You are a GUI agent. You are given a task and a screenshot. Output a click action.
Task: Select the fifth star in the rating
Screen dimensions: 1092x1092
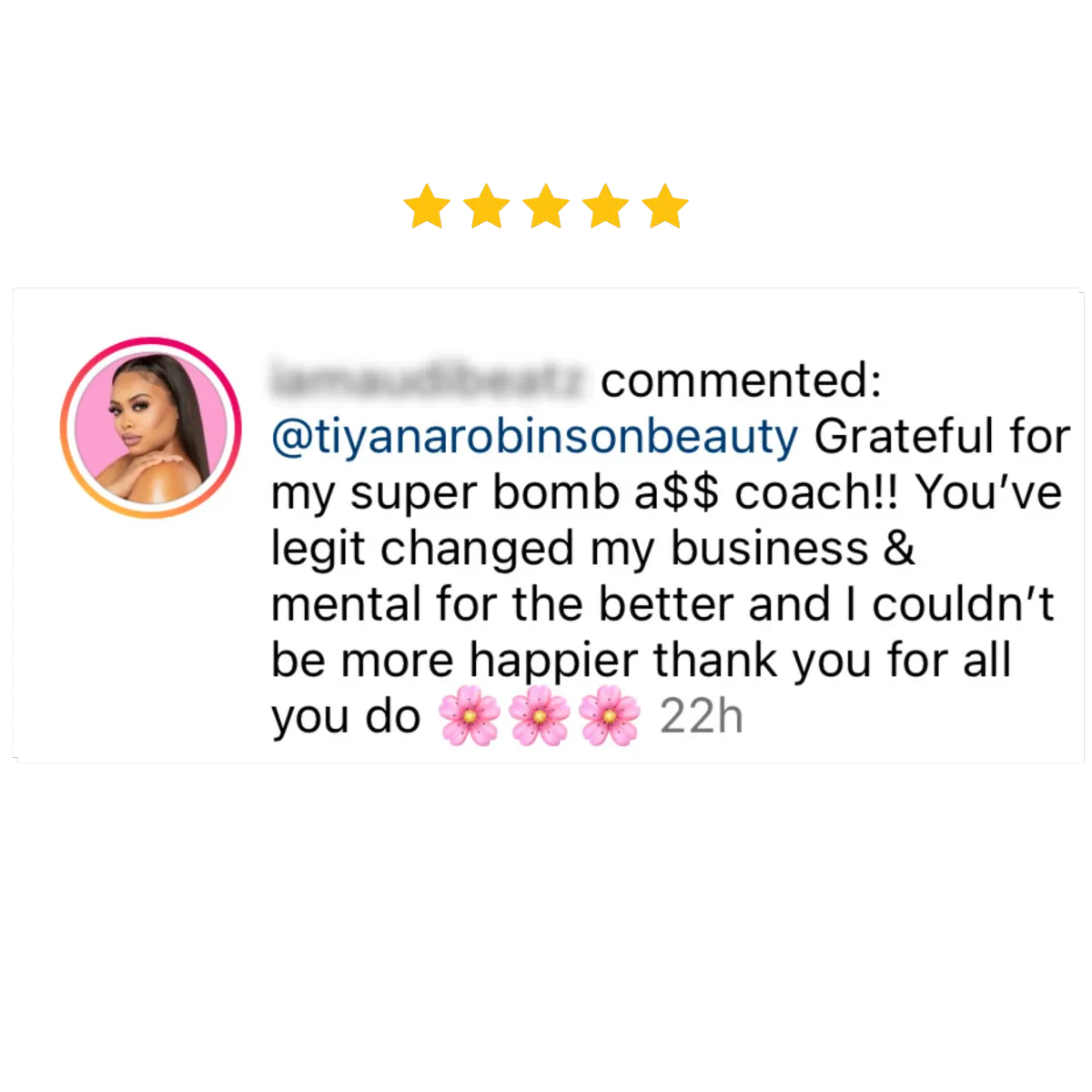665,207
